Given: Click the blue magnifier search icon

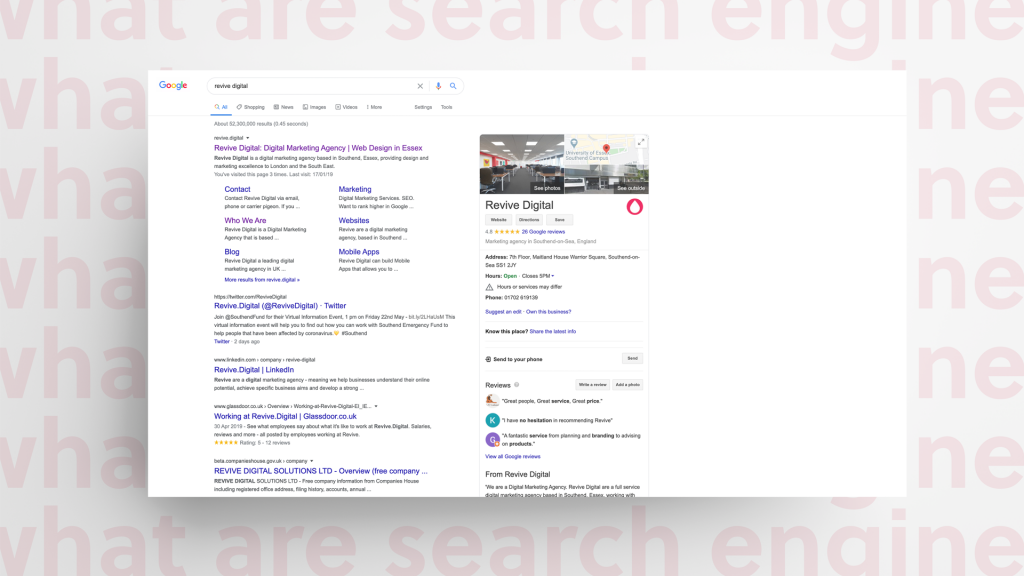Looking at the screenshot, I should (x=453, y=86).
